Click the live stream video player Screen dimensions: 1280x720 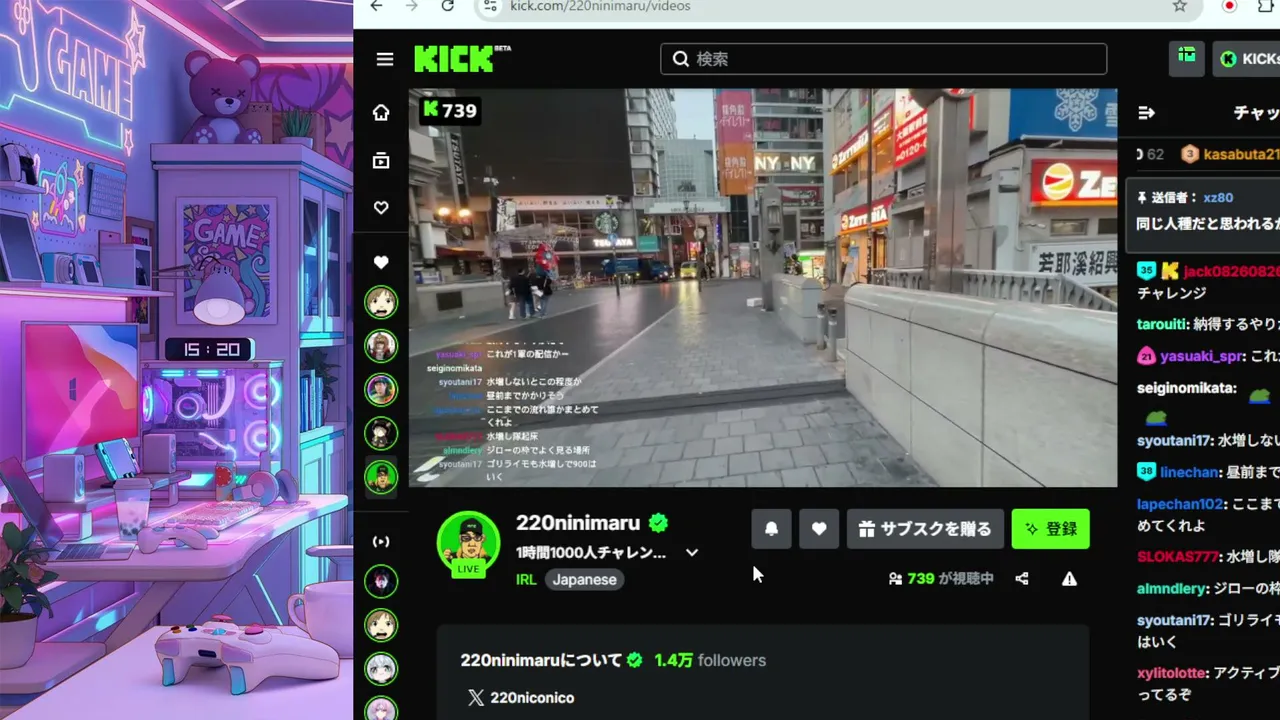[763, 288]
